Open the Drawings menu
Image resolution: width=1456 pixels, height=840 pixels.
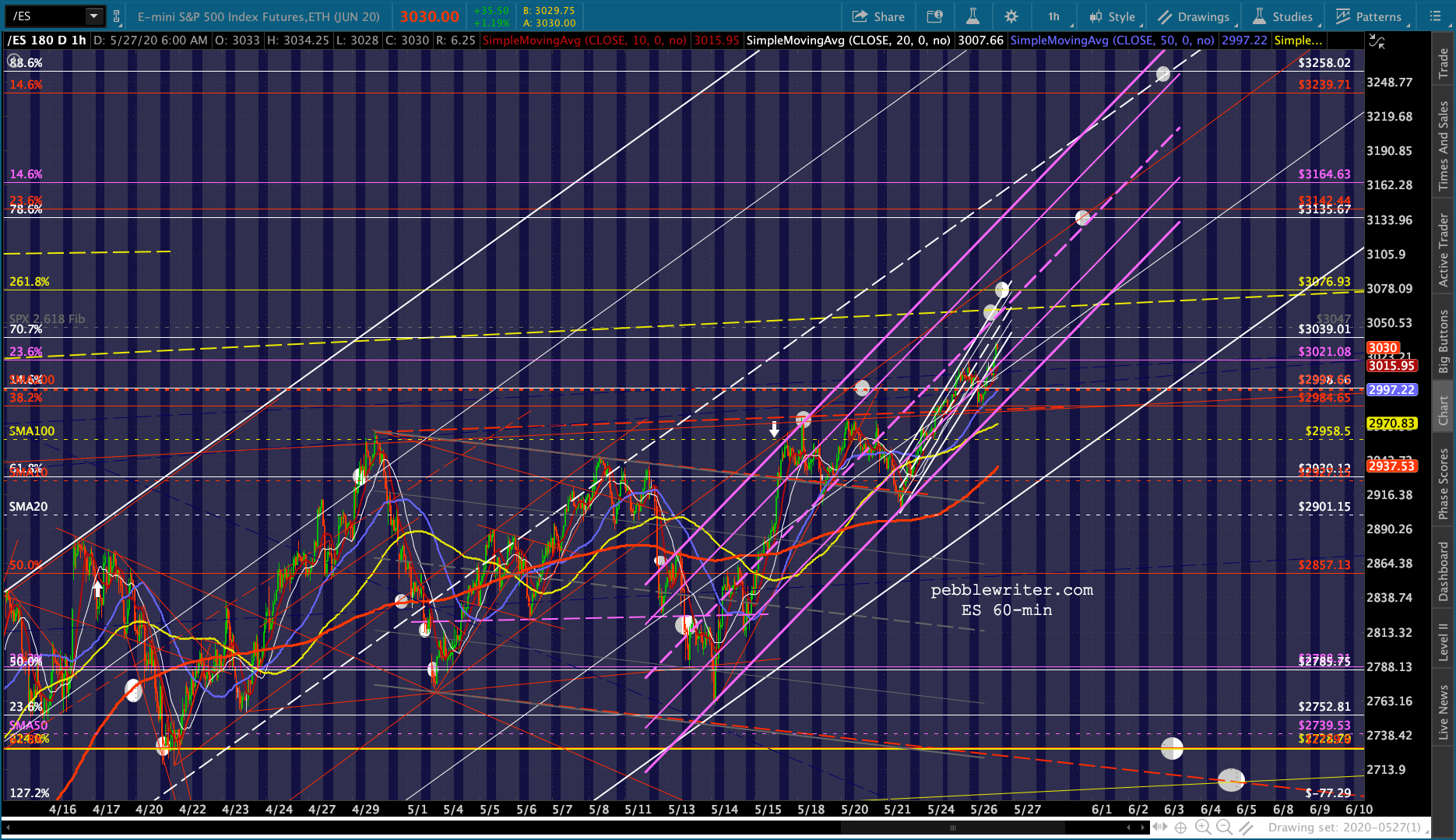pos(1195,16)
